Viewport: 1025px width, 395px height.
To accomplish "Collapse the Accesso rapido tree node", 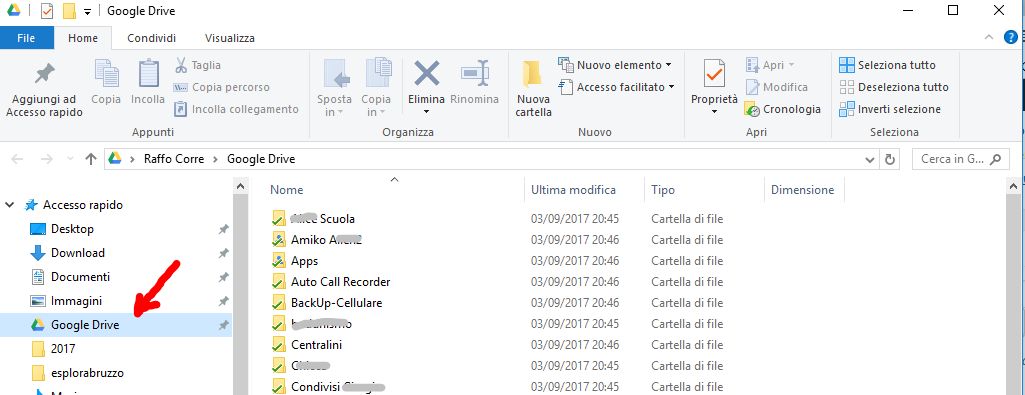I will [x=10, y=205].
